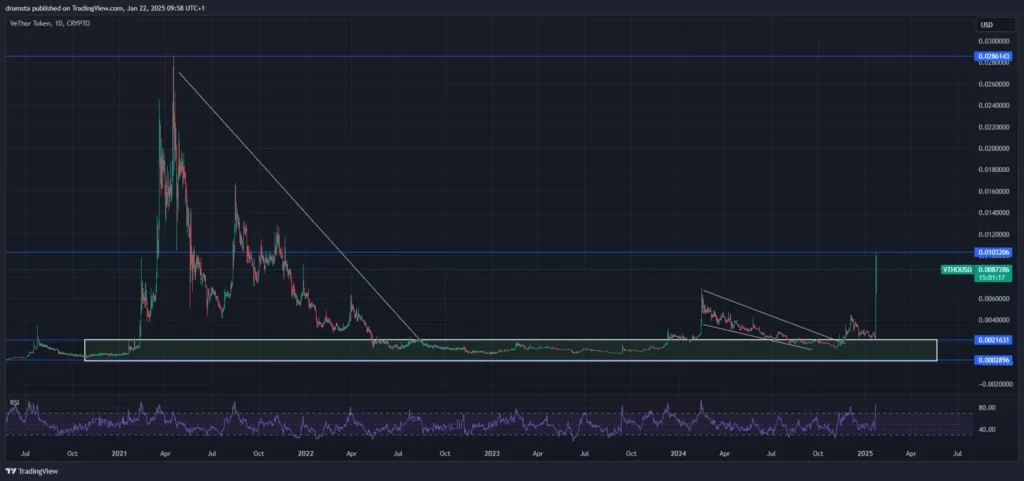This screenshot has width=1024, height=481.
Task: Select the 2025 year marker on time axis
Action: tap(865, 452)
